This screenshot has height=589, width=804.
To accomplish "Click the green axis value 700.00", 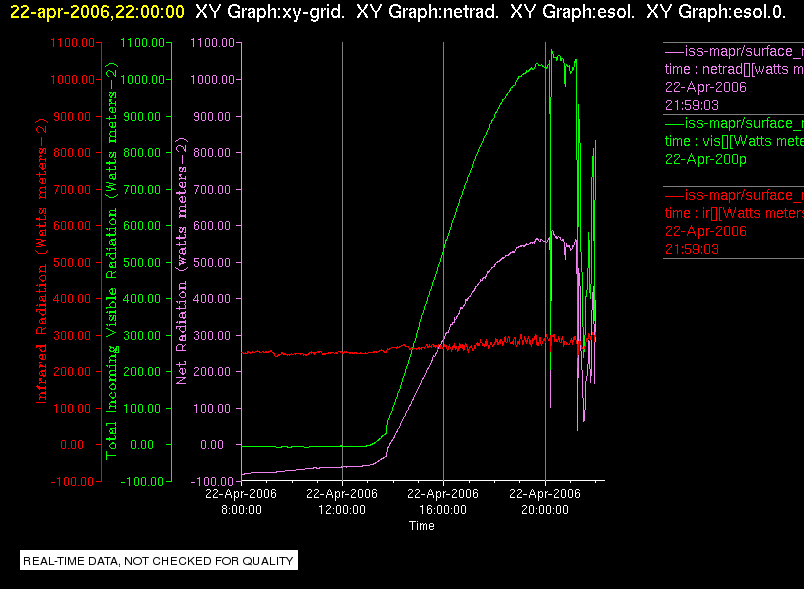I will pyautogui.click(x=143, y=190).
